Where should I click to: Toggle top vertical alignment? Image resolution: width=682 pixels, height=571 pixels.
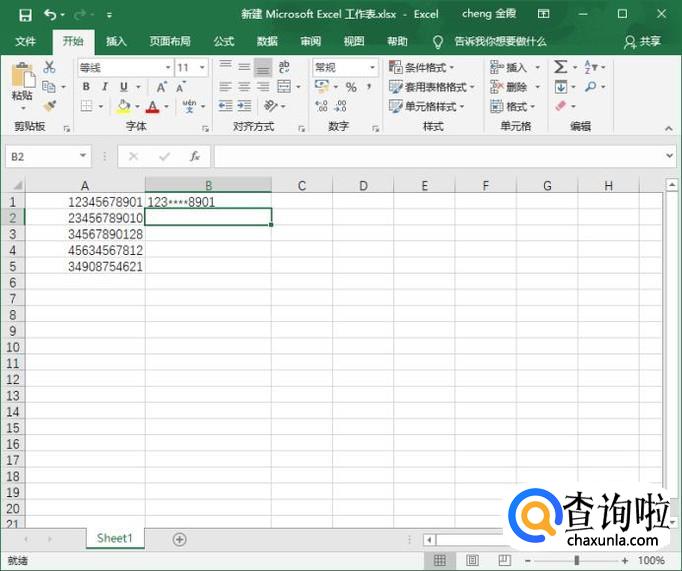tap(225, 67)
